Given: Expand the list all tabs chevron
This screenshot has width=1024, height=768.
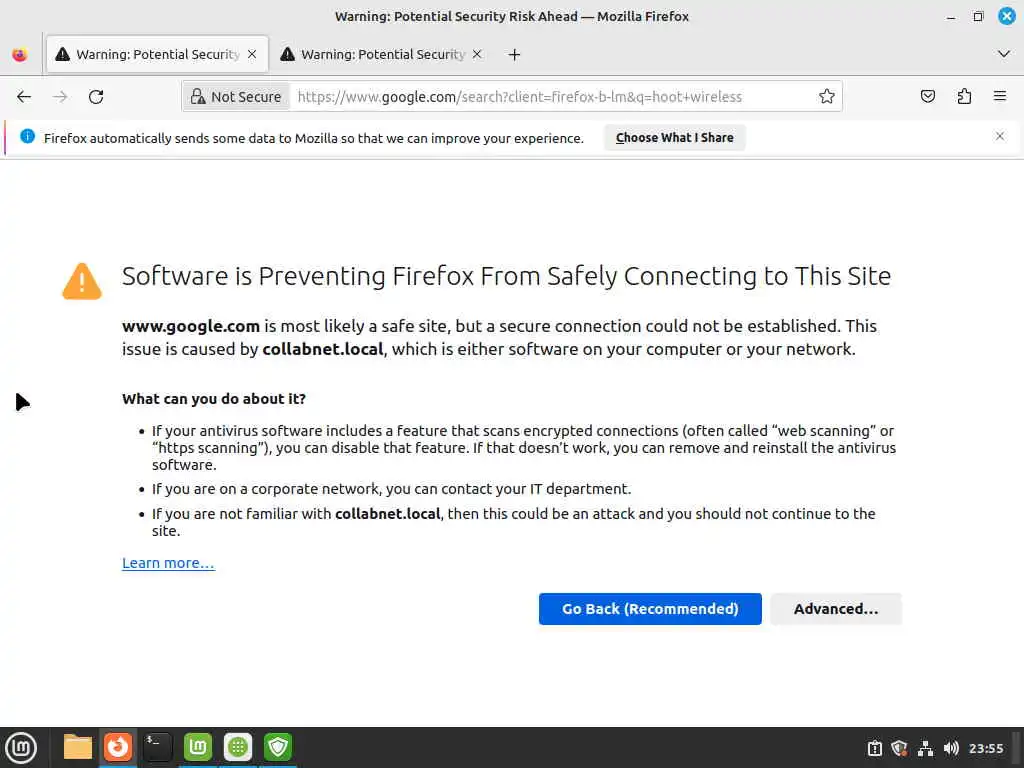Looking at the screenshot, I should click(x=1004, y=54).
